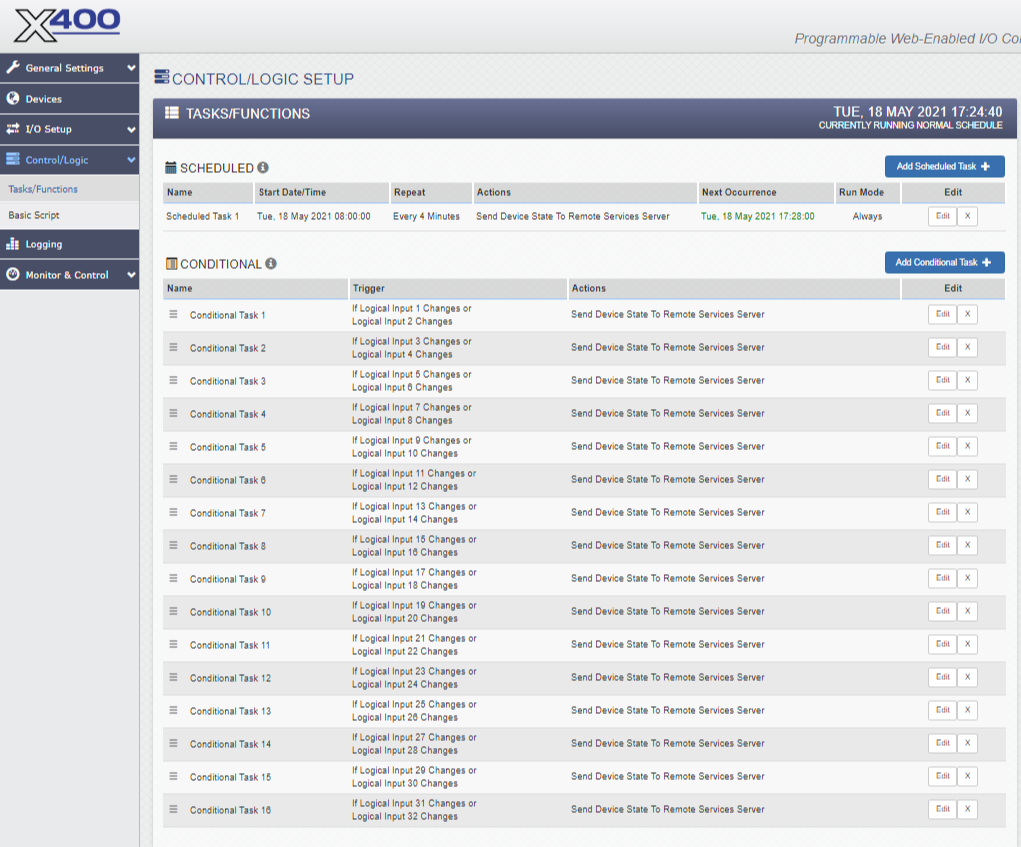
Task: Open the Logging section in sidebar
Action: 43,244
